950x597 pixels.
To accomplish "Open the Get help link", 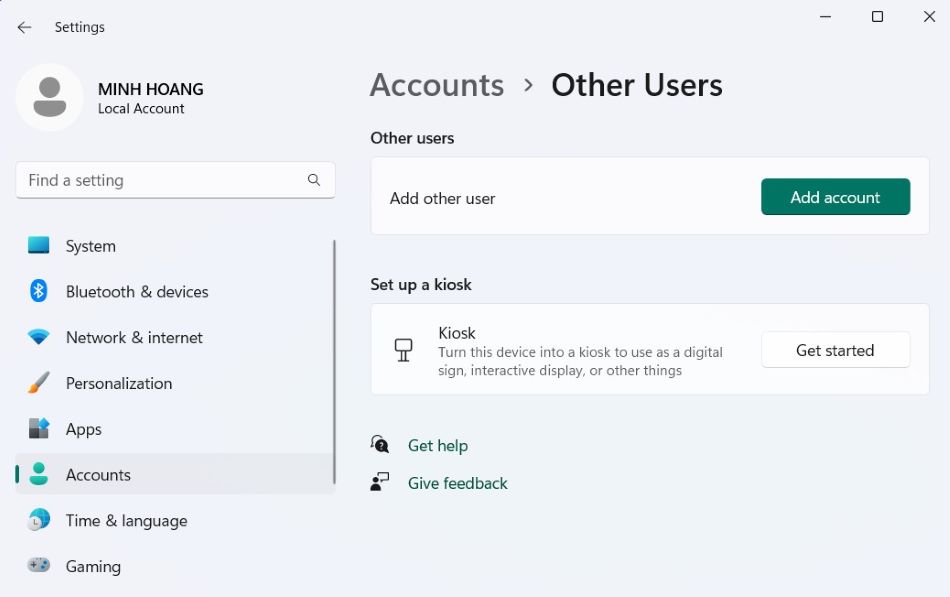I will (437, 445).
